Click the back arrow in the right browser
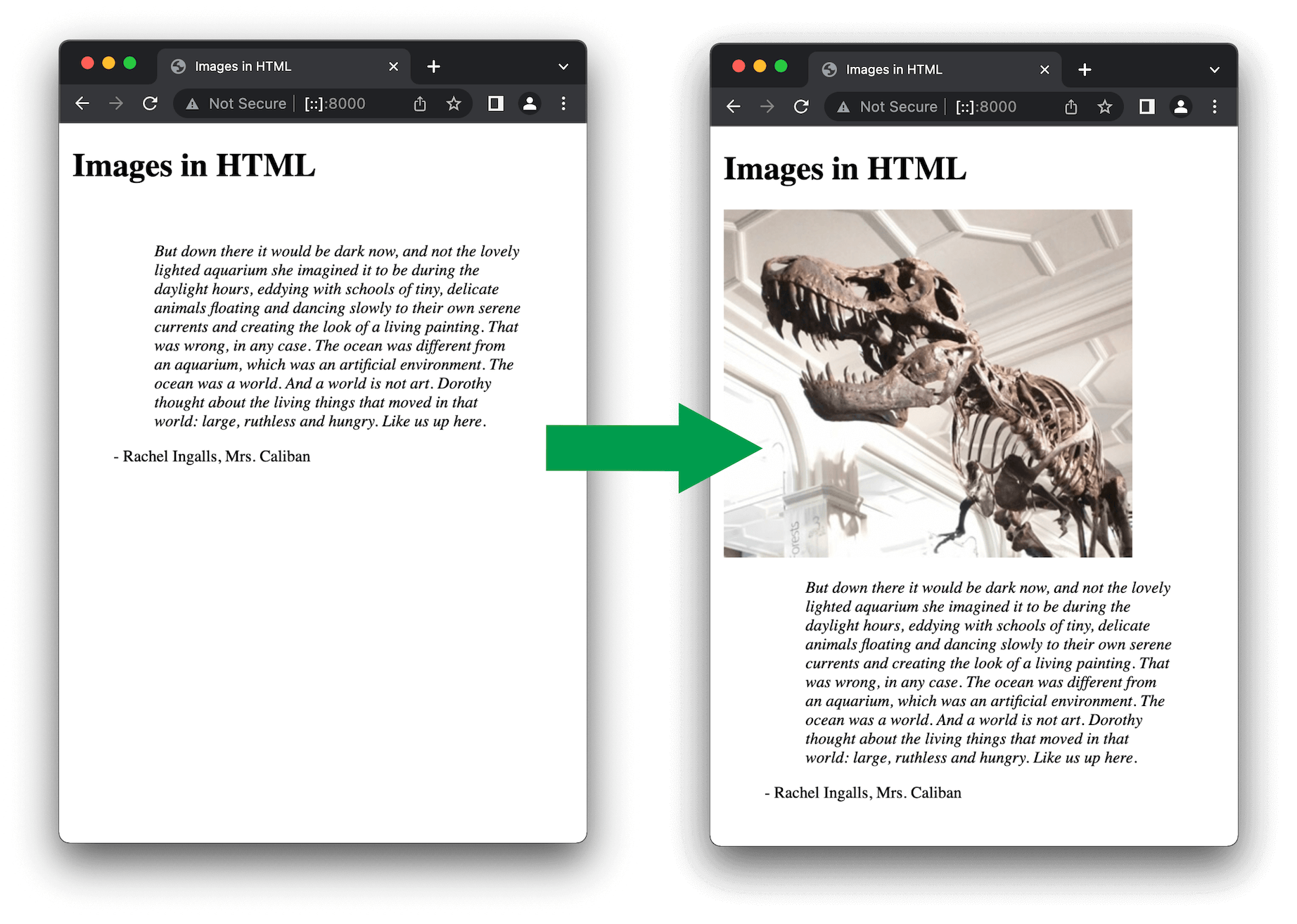1297x924 pixels. (733, 106)
